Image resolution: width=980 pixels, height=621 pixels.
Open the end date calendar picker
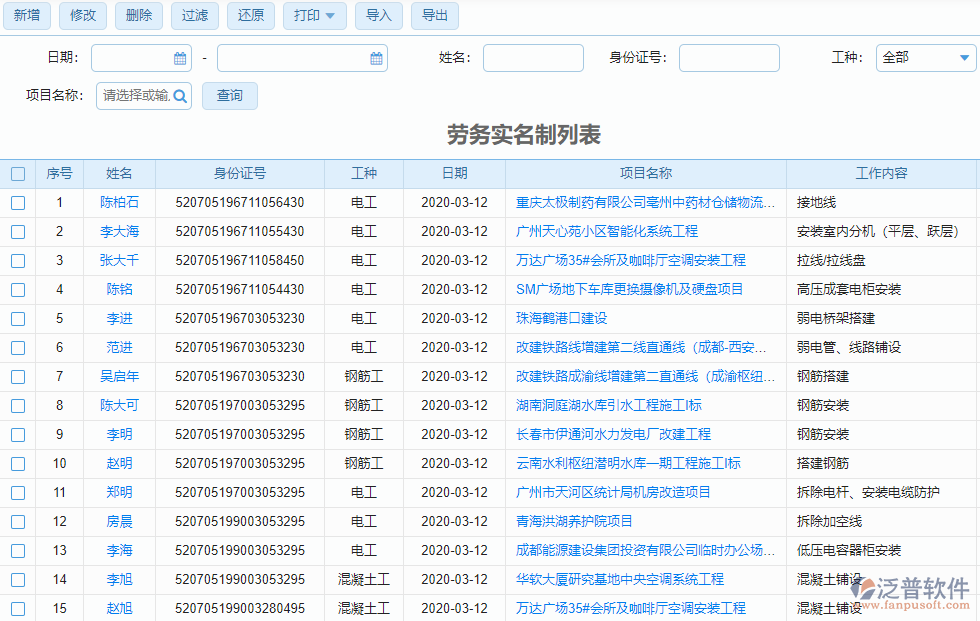click(x=376, y=57)
